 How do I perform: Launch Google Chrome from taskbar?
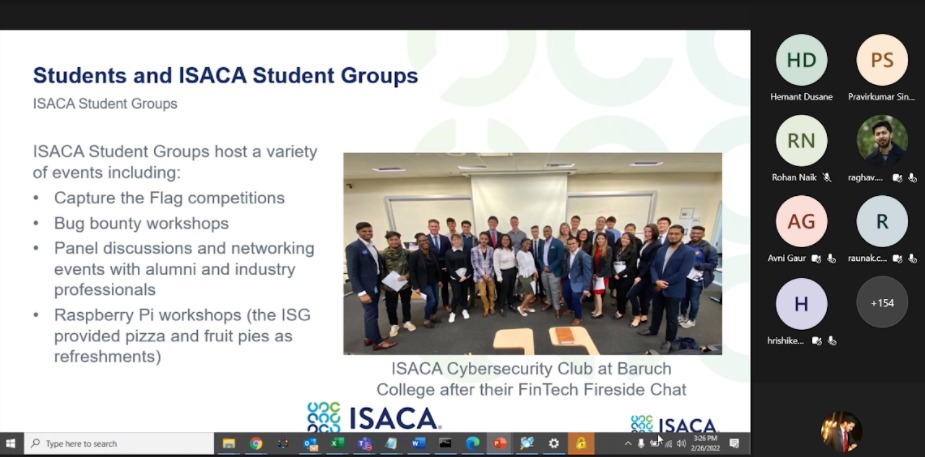click(x=256, y=443)
